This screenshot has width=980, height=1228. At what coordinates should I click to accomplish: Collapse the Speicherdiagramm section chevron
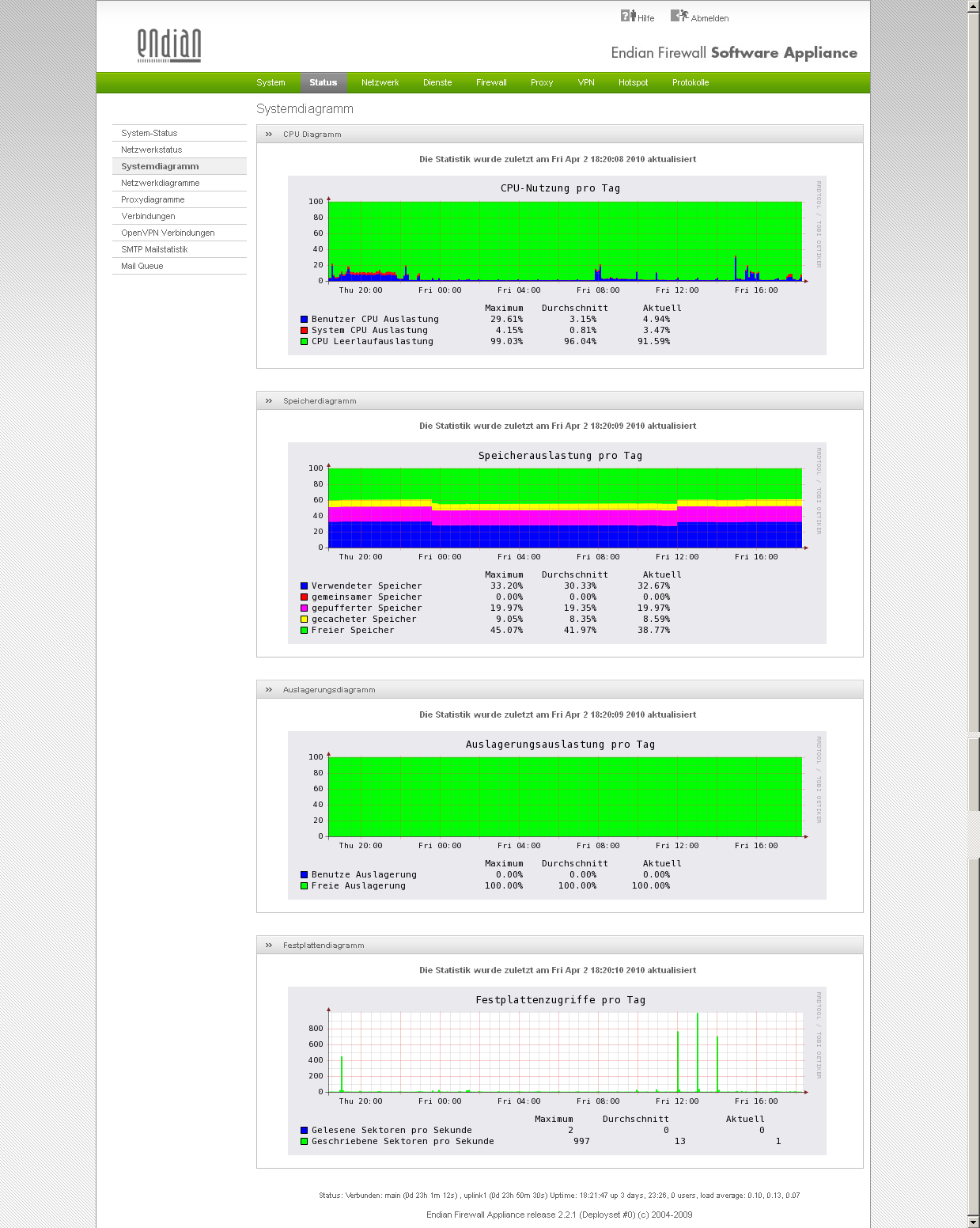pos(269,401)
